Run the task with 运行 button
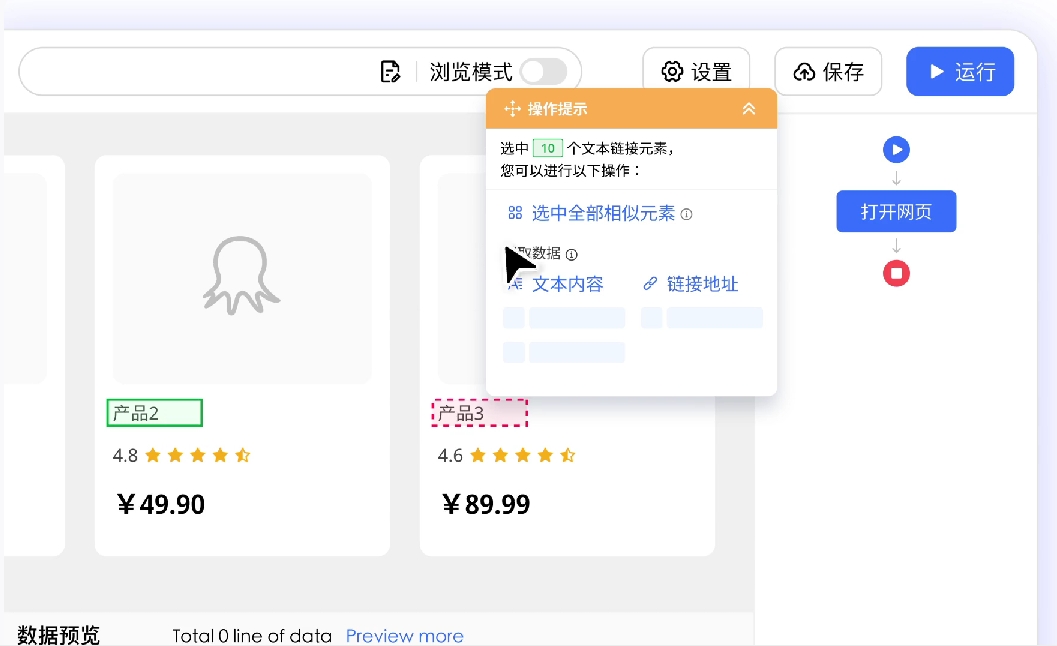The width and height of the screenshot is (1057, 646). click(960, 71)
